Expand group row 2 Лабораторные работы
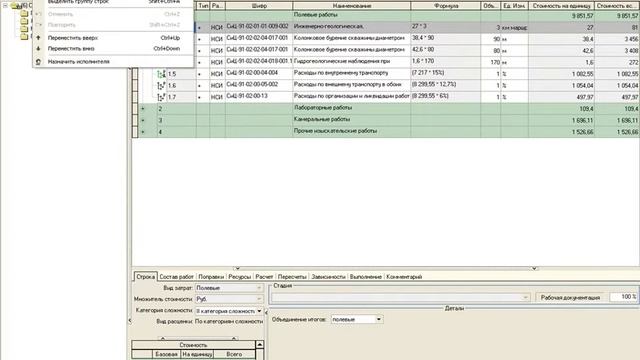 pos(143,109)
